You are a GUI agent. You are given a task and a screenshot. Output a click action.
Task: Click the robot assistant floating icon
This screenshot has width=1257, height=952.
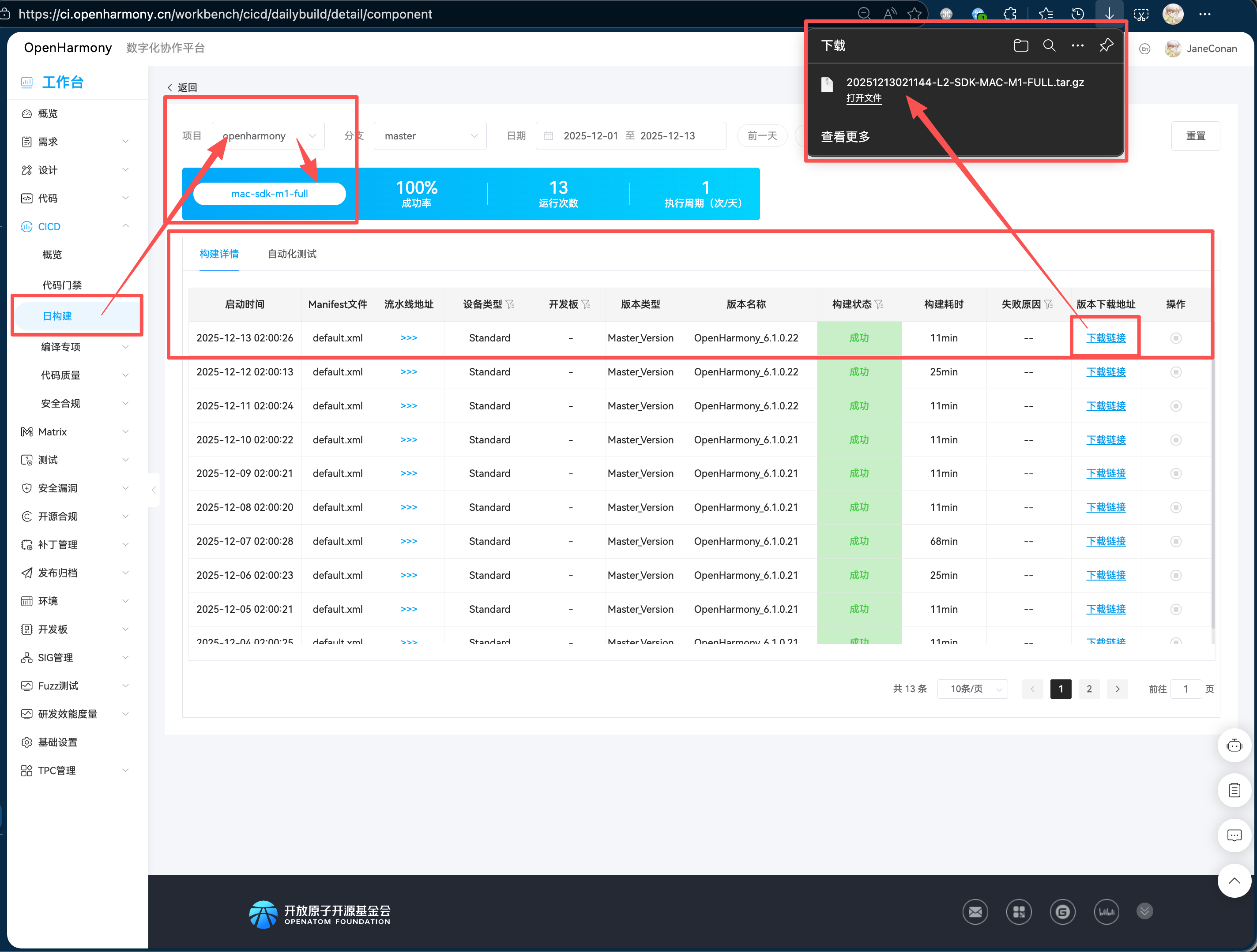coord(1234,745)
